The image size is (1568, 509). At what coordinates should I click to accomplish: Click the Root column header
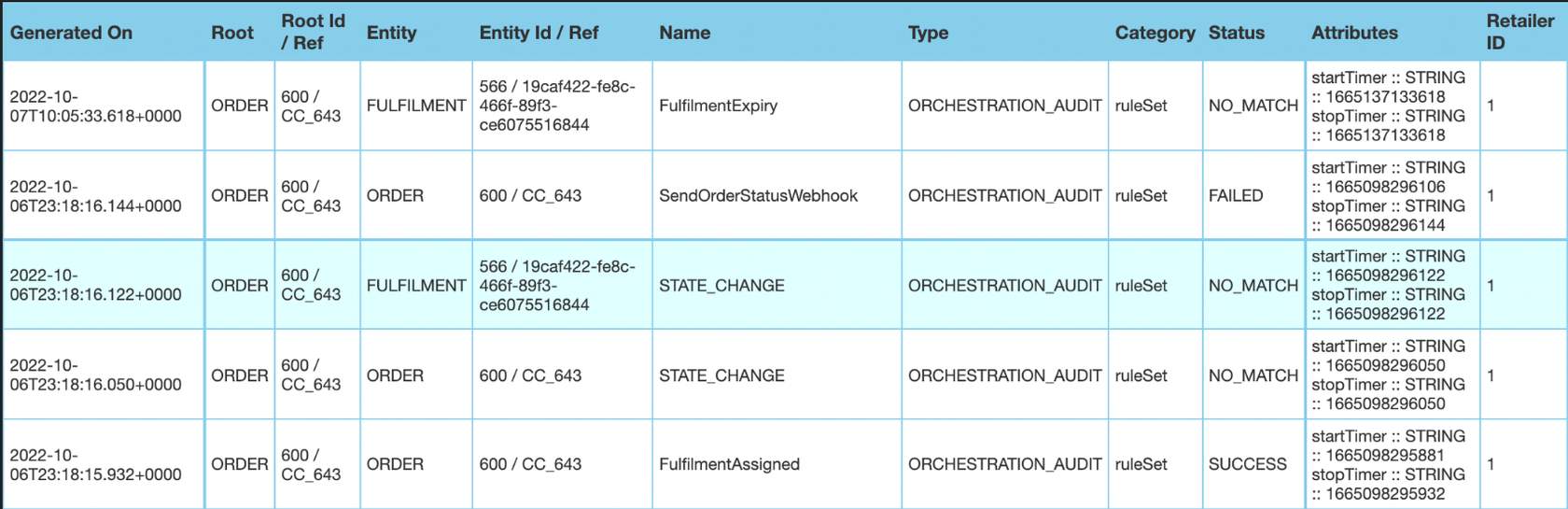[x=232, y=33]
